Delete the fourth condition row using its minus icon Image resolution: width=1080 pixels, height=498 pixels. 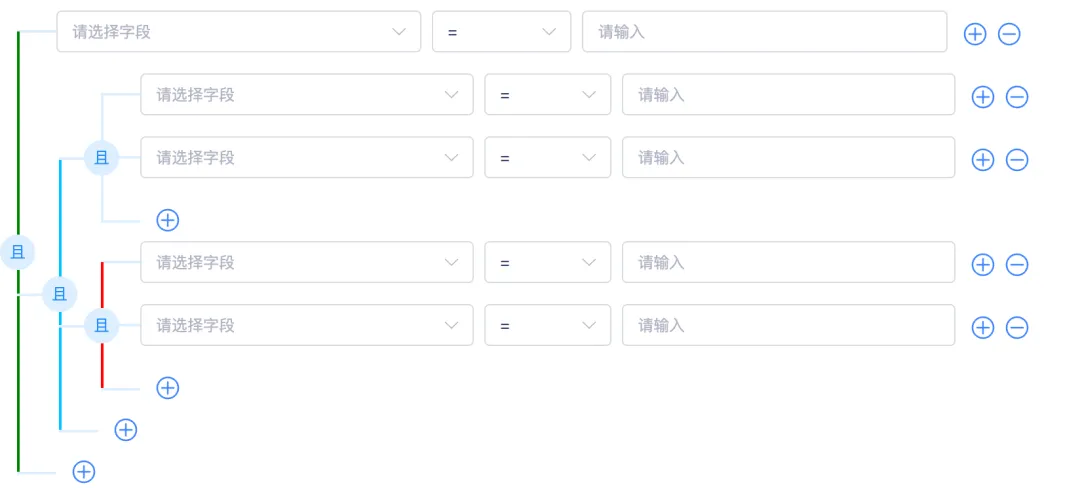[x=1017, y=264]
